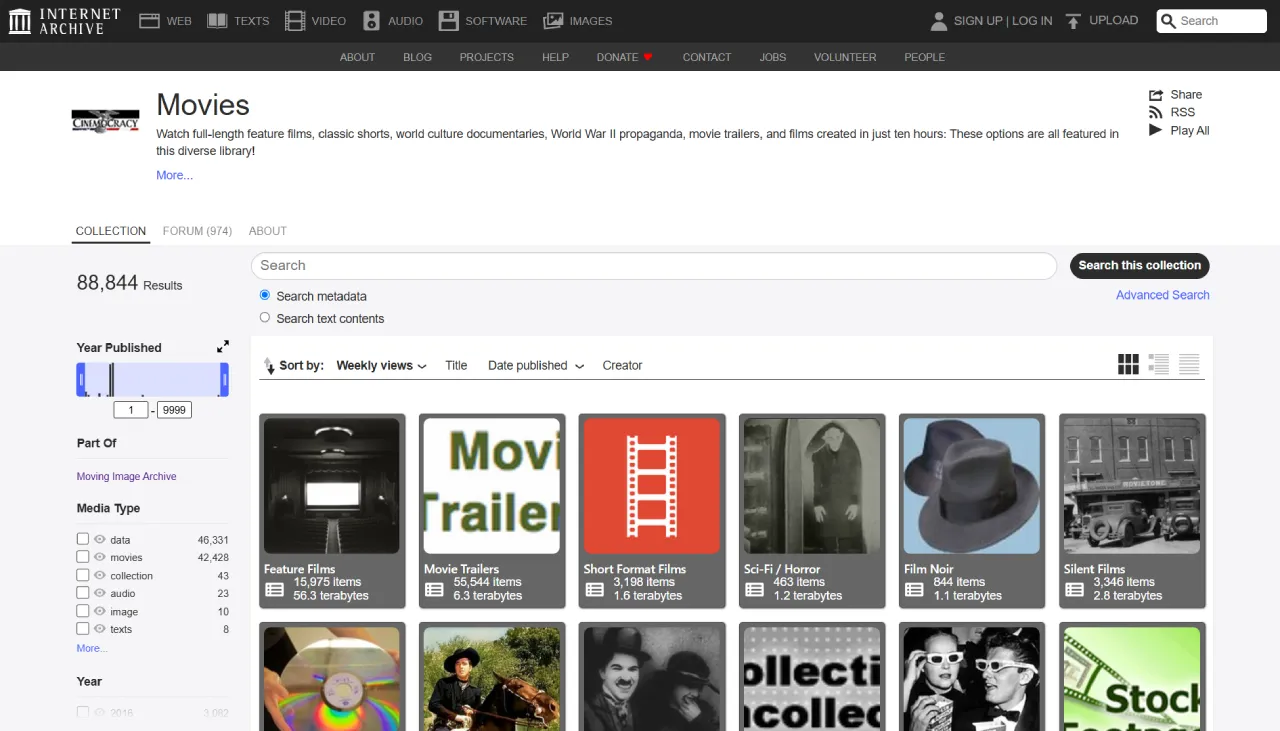Image resolution: width=1280 pixels, height=731 pixels.
Task: Open the Advanced Search link
Action: tap(1162, 295)
